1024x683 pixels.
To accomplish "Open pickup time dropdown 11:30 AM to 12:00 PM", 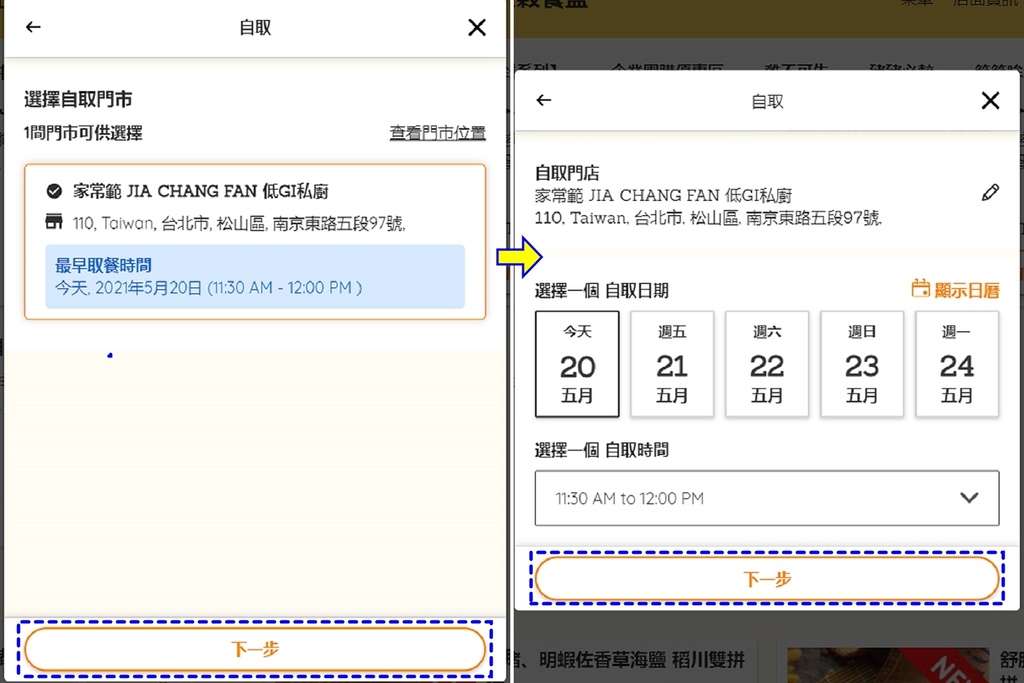I will point(767,498).
